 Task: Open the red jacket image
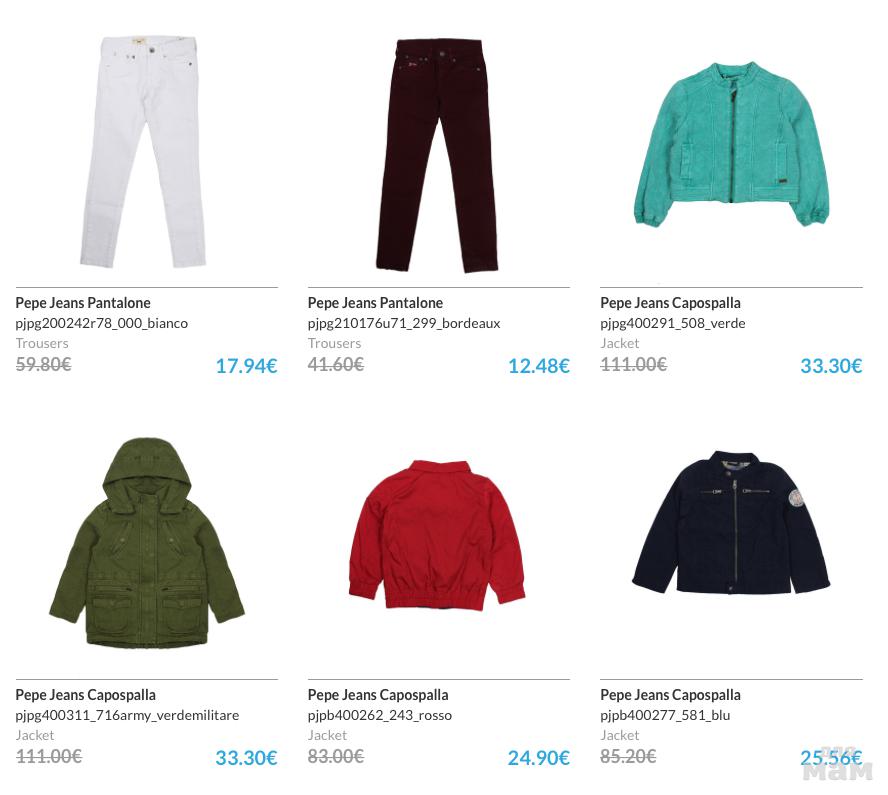click(x=437, y=536)
